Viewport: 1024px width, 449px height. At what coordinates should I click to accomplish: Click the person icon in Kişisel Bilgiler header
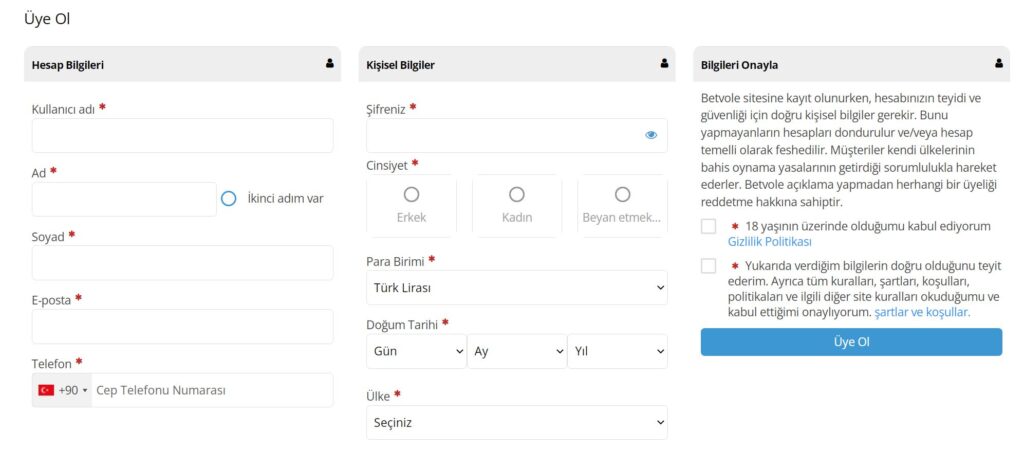(x=664, y=63)
